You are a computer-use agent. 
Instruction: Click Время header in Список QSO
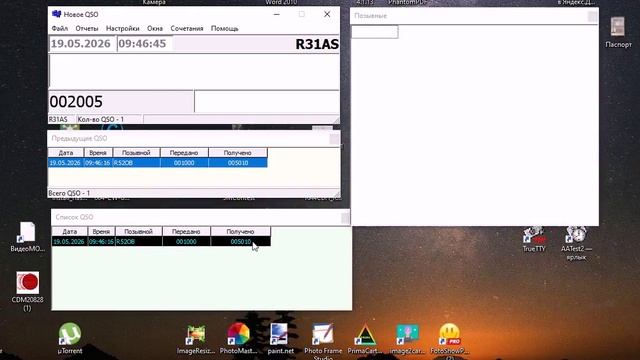click(101, 231)
